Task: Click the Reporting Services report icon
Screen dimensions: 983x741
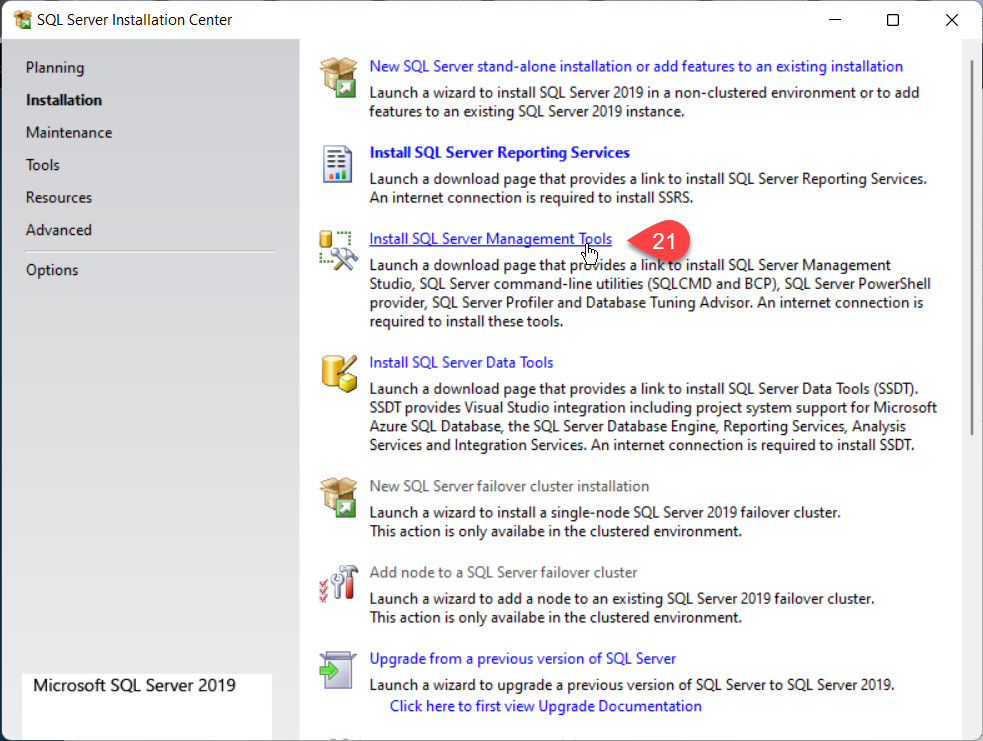Action: coord(337,164)
